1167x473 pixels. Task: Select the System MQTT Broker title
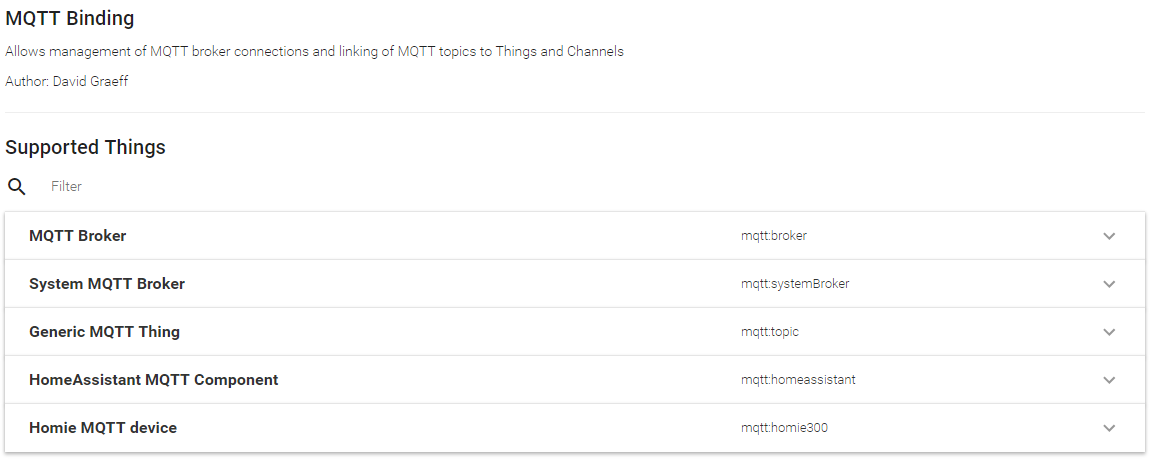pyautogui.click(x=107, y=284)
